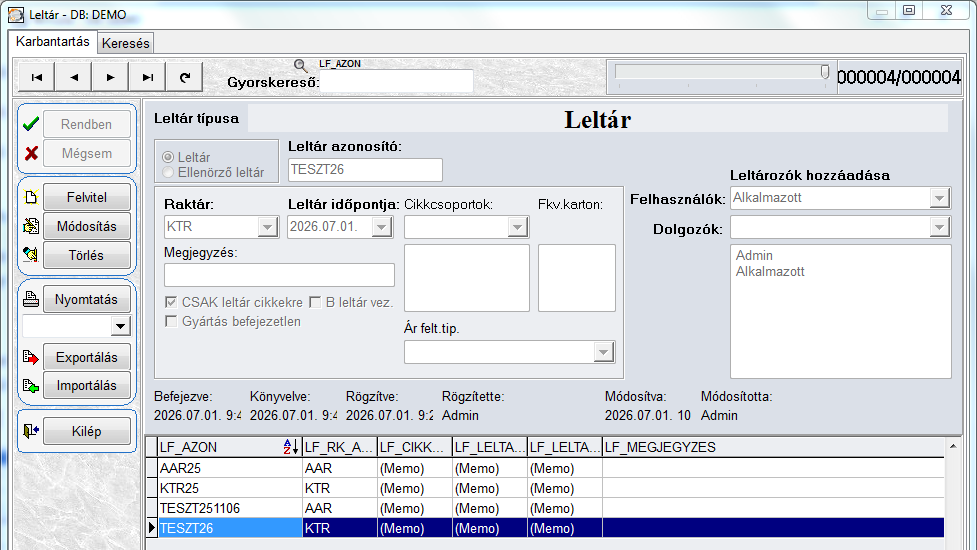Click the KTR cell in the TESZT26 row
Image resolution: width=977 pixels, height=550 pixels.
340,528
